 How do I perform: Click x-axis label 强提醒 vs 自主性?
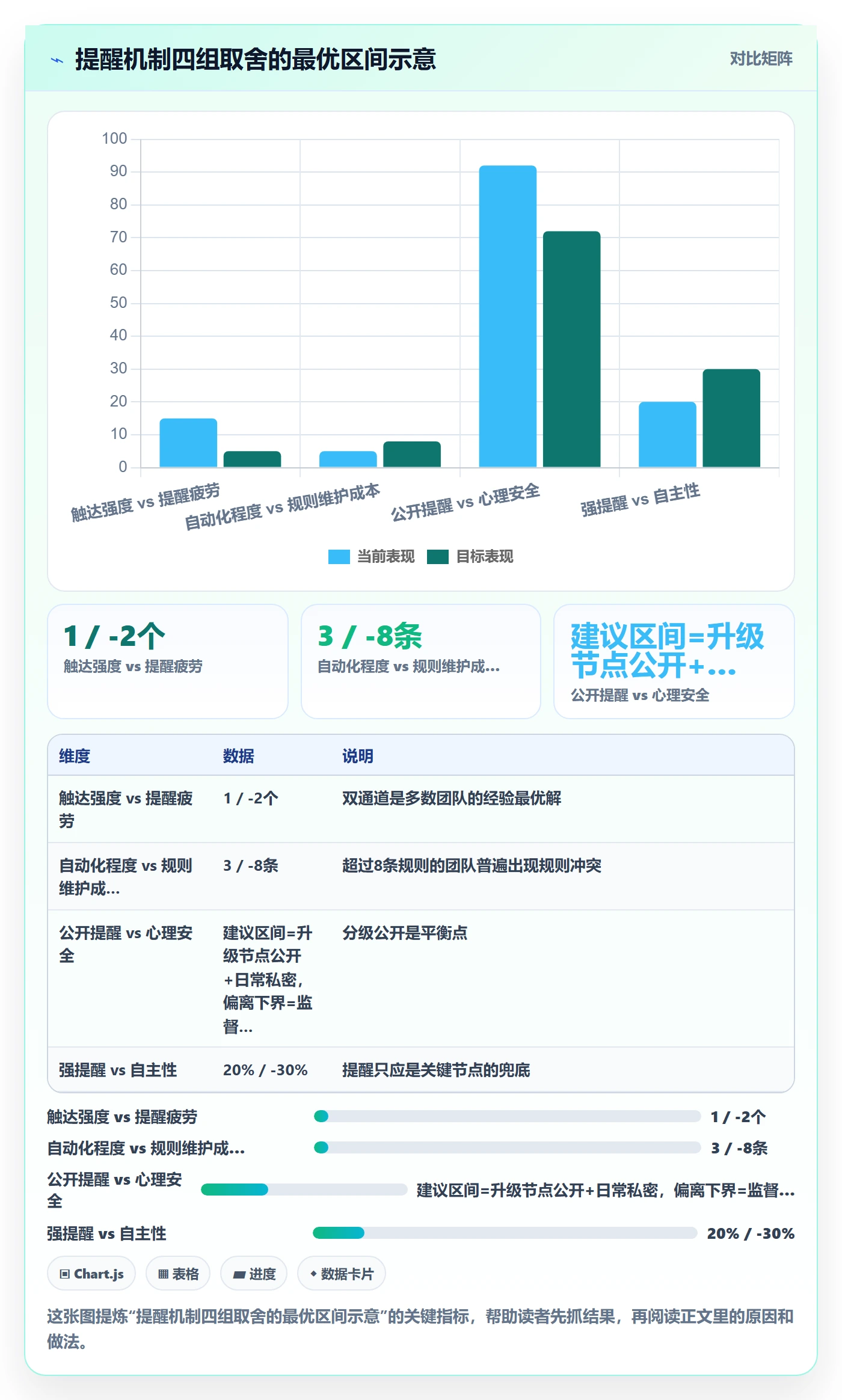(x=641, y=500)
